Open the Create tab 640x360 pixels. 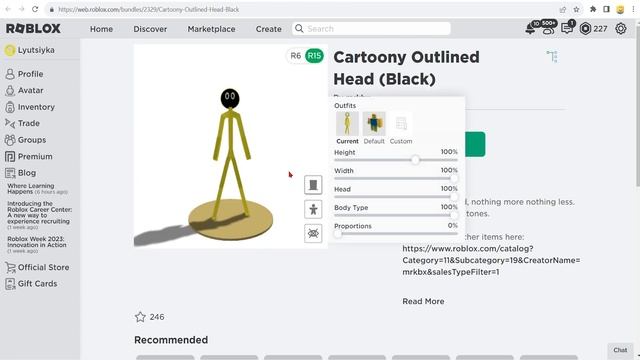[x=269, y=29]
